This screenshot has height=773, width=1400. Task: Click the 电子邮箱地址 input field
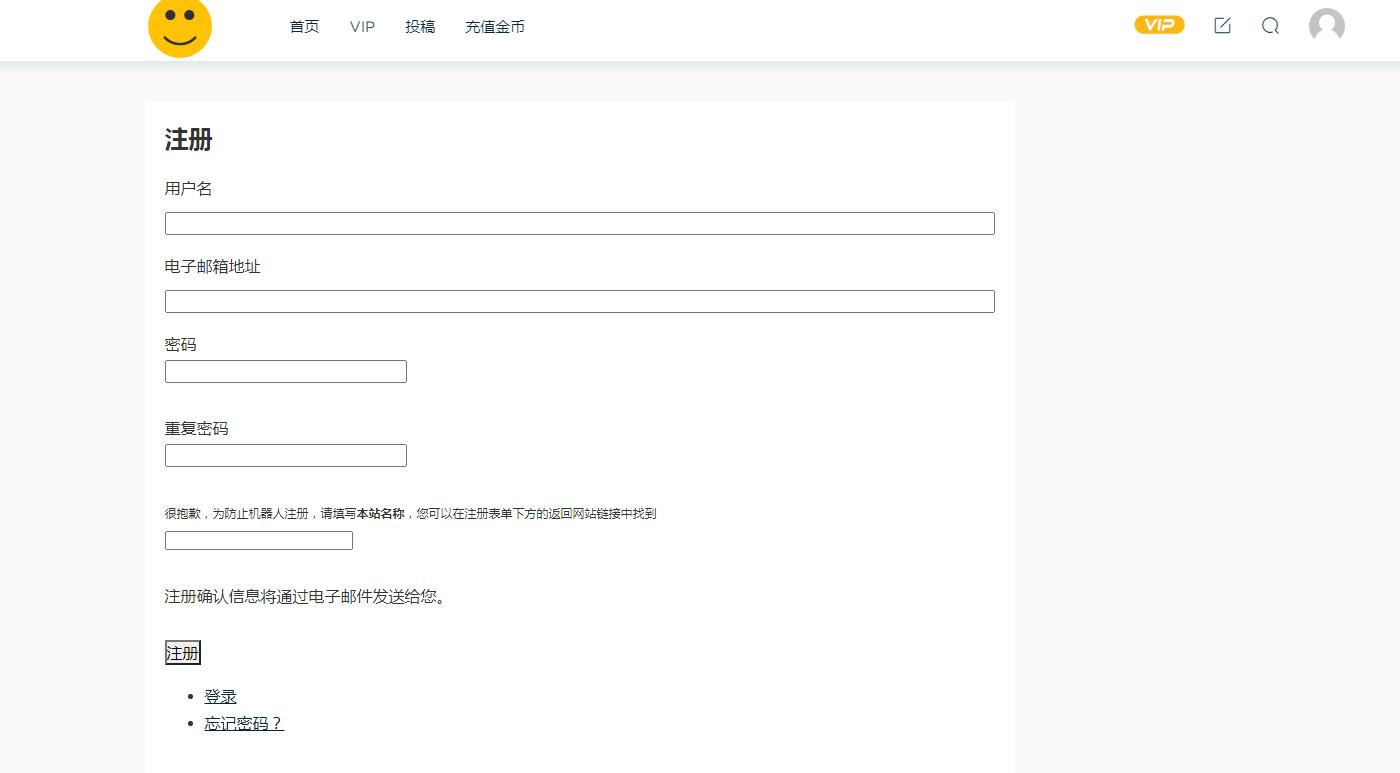tap(580, 301)
